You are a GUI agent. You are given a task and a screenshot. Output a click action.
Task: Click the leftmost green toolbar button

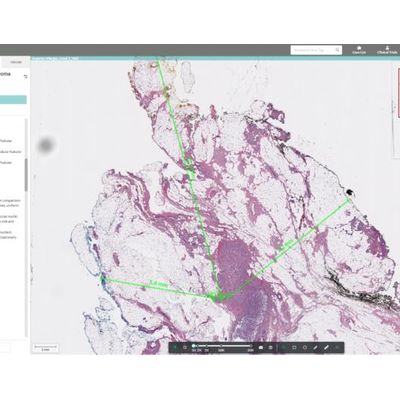click(x=174, y=347)
